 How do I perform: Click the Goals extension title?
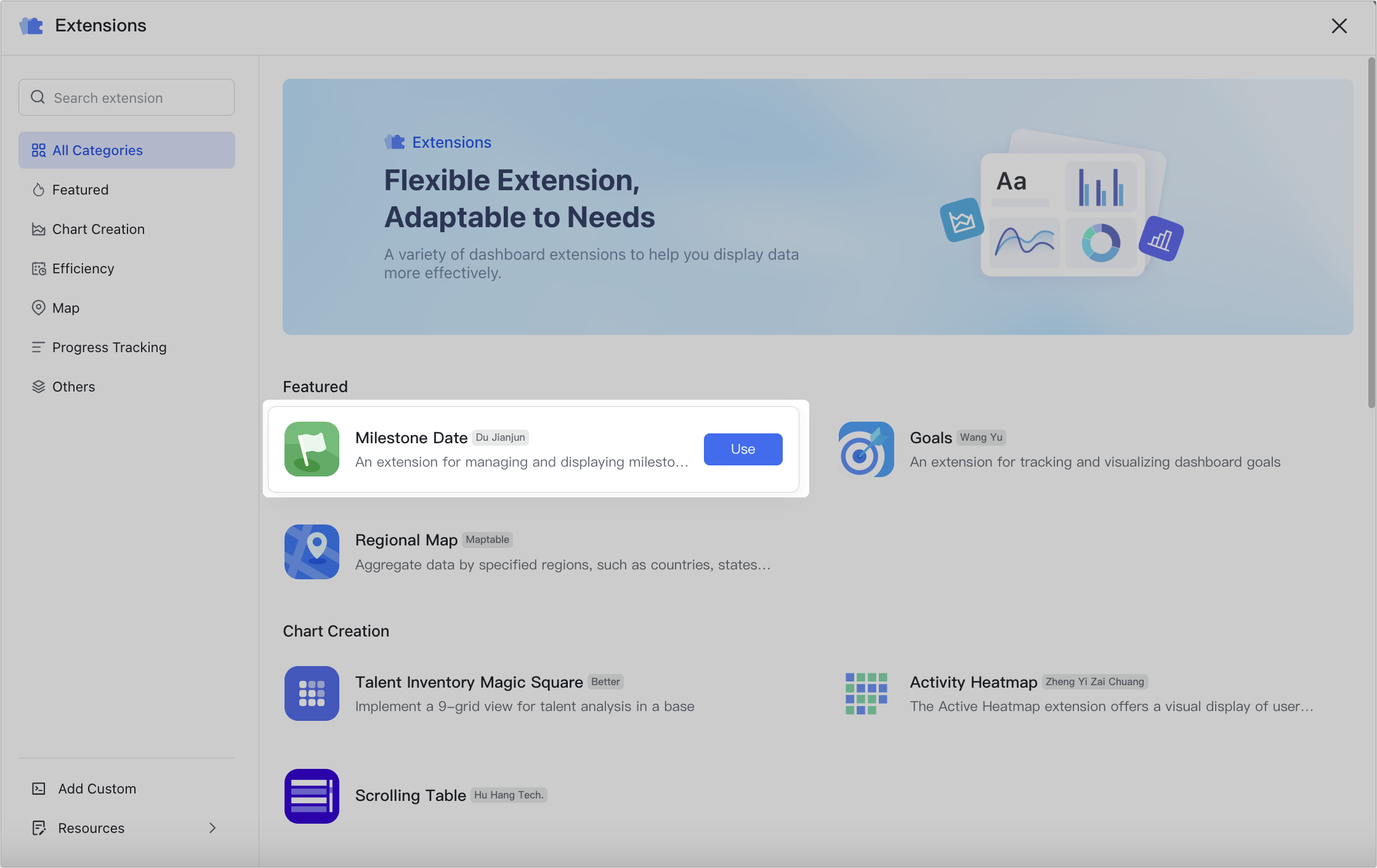pos(931,438)
